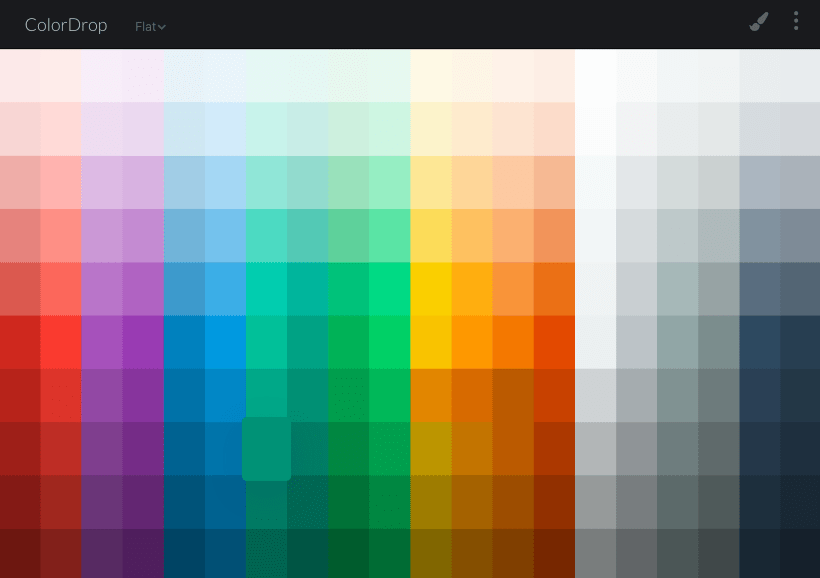
Task: Click the ColorDrop app title
Action: (66, 25)
